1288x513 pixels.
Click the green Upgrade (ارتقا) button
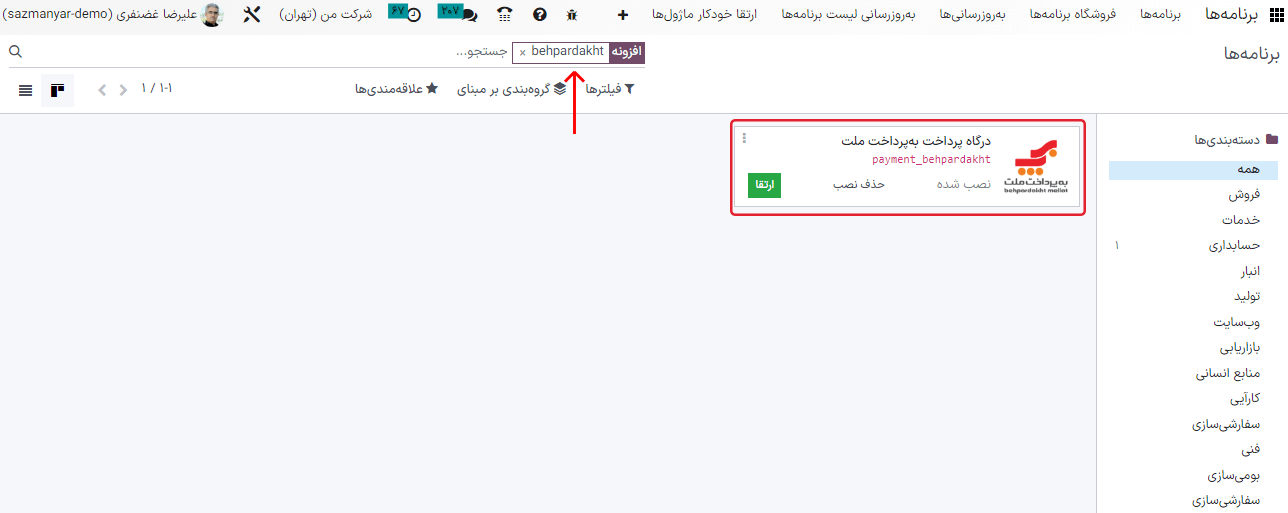764,185
